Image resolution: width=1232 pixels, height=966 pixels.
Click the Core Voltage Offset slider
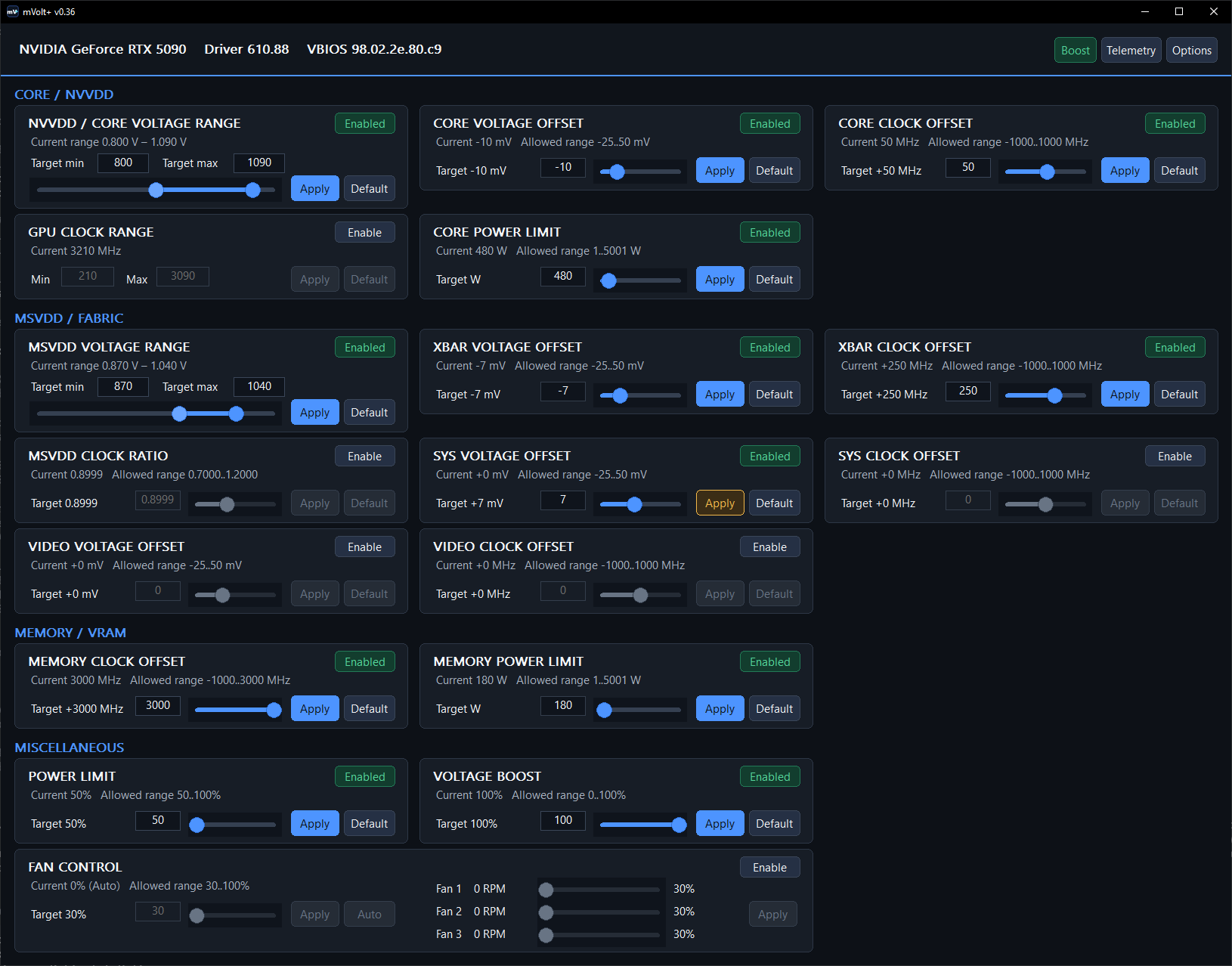[x=640, y=172]
